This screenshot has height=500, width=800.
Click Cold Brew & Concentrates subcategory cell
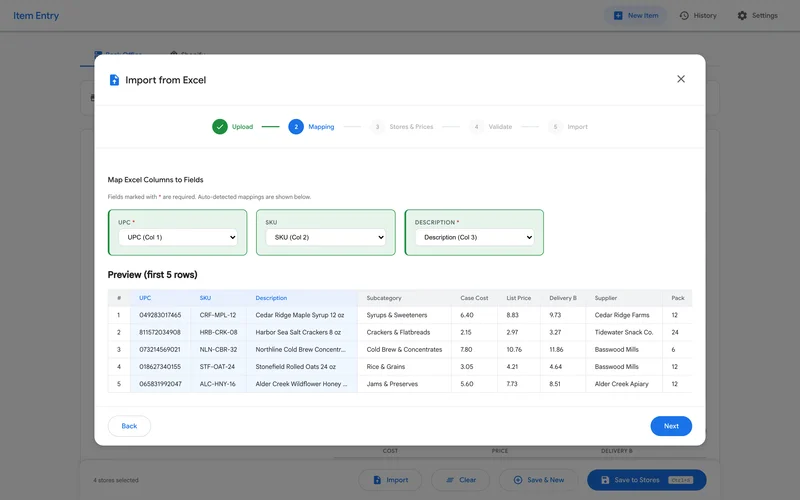(404, 349)
